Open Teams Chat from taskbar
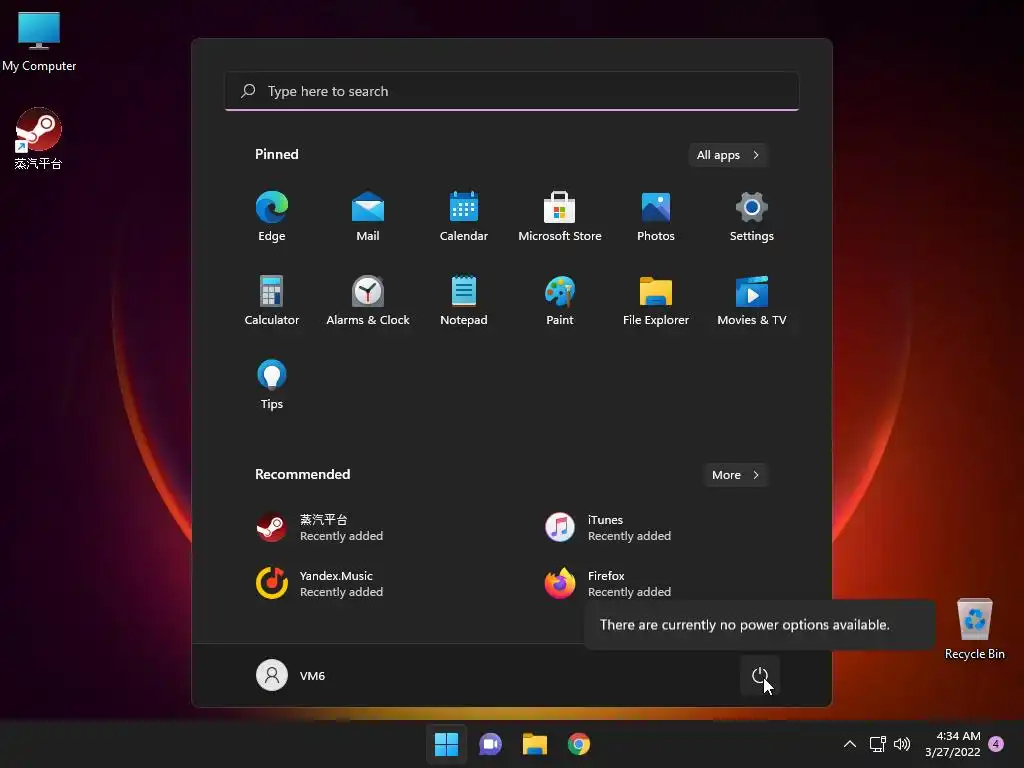 [490, 744]
